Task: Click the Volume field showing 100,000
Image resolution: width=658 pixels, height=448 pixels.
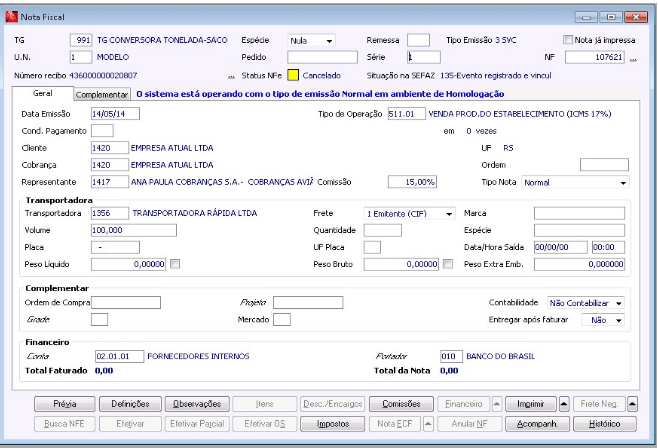Action: tap(134, 230)
